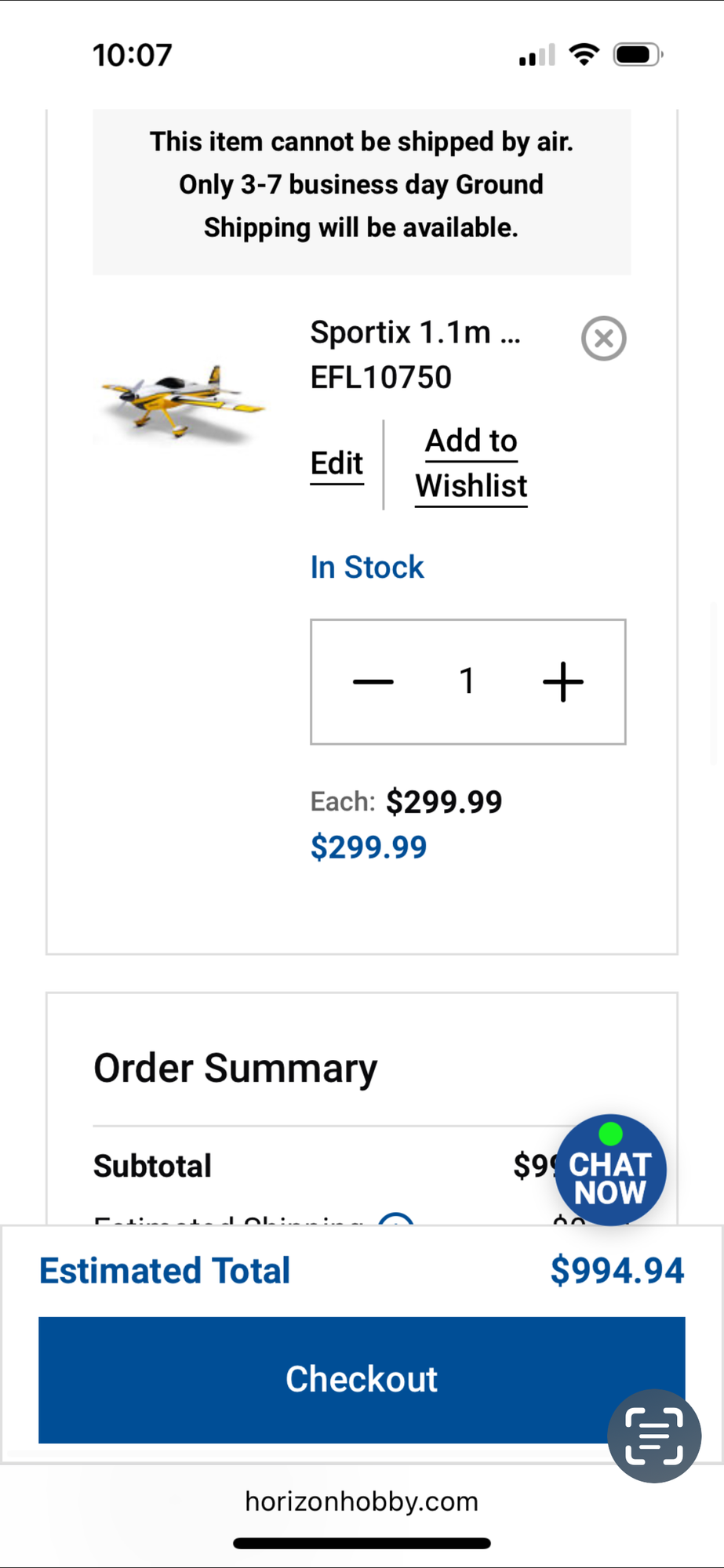Open the Sportix 1.1m product title
The width and height of the screenshot is (724, 1568).
(415, 332)
